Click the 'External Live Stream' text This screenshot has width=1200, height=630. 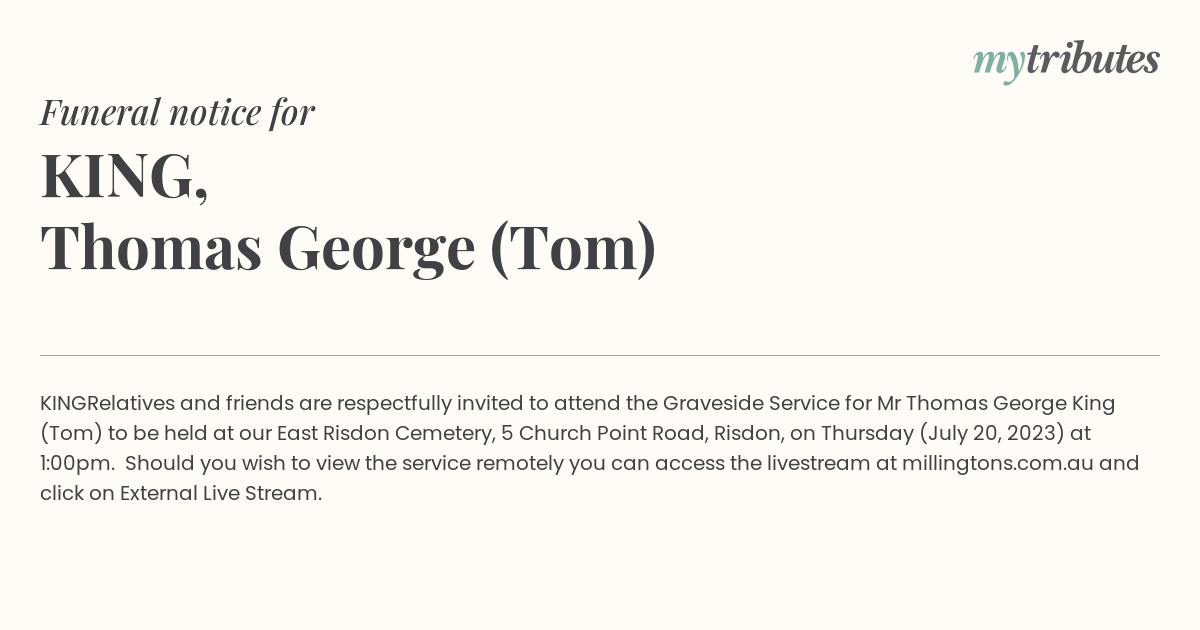click(x=219, y=494)
